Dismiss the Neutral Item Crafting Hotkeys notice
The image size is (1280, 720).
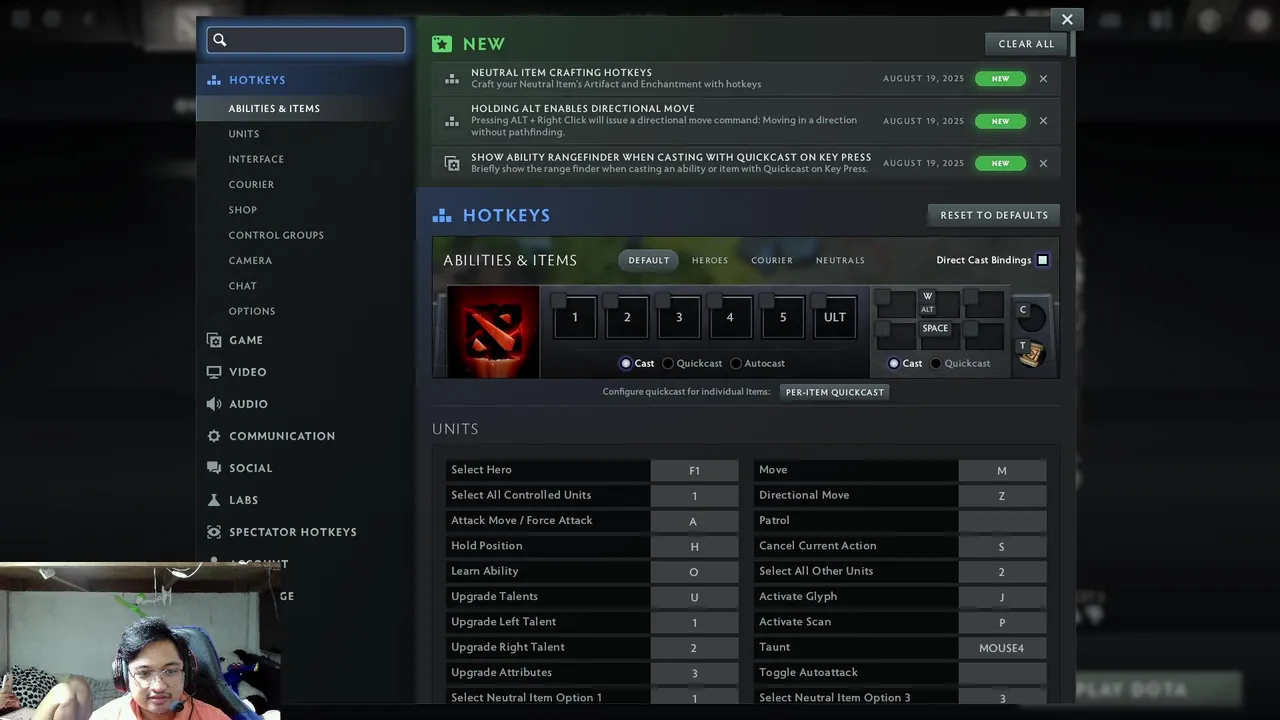[1043, 79]
